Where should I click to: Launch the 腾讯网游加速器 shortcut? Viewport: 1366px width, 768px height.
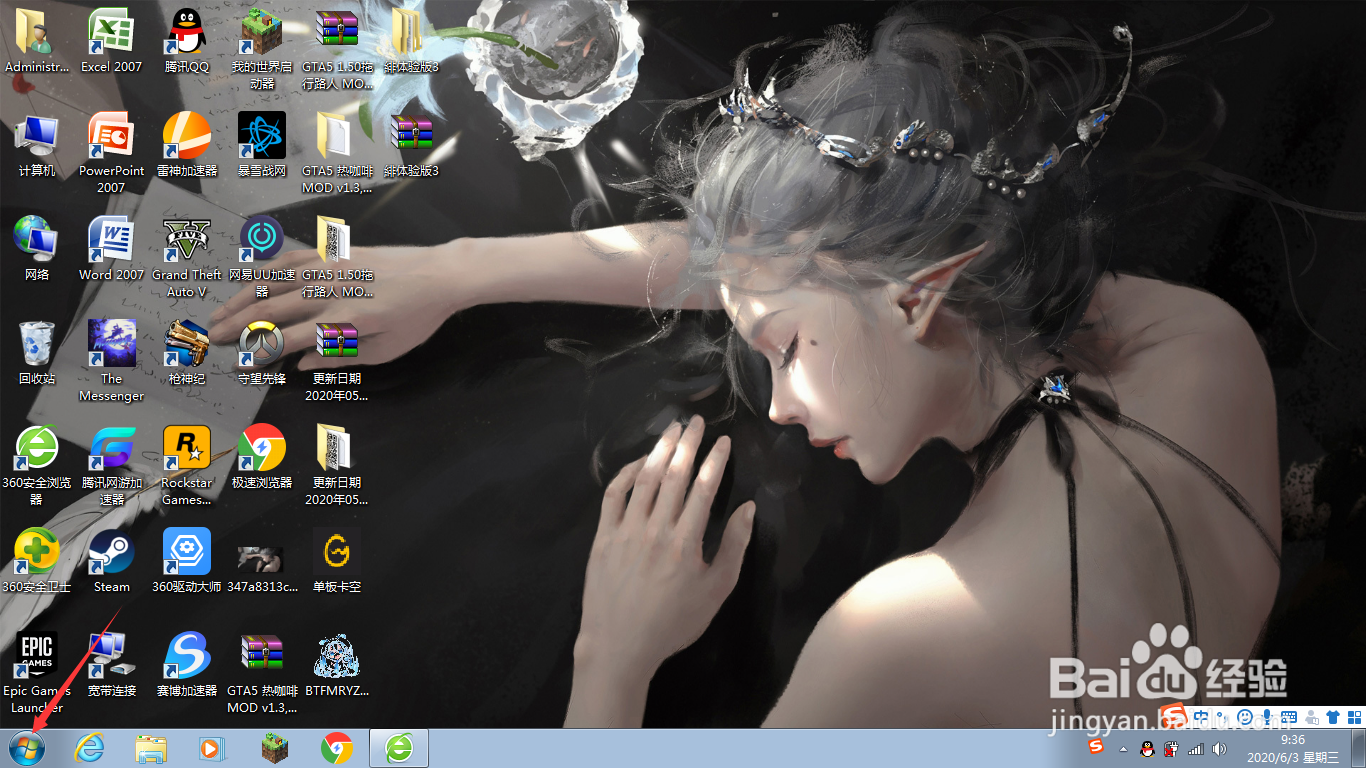(x=111, y=447)
